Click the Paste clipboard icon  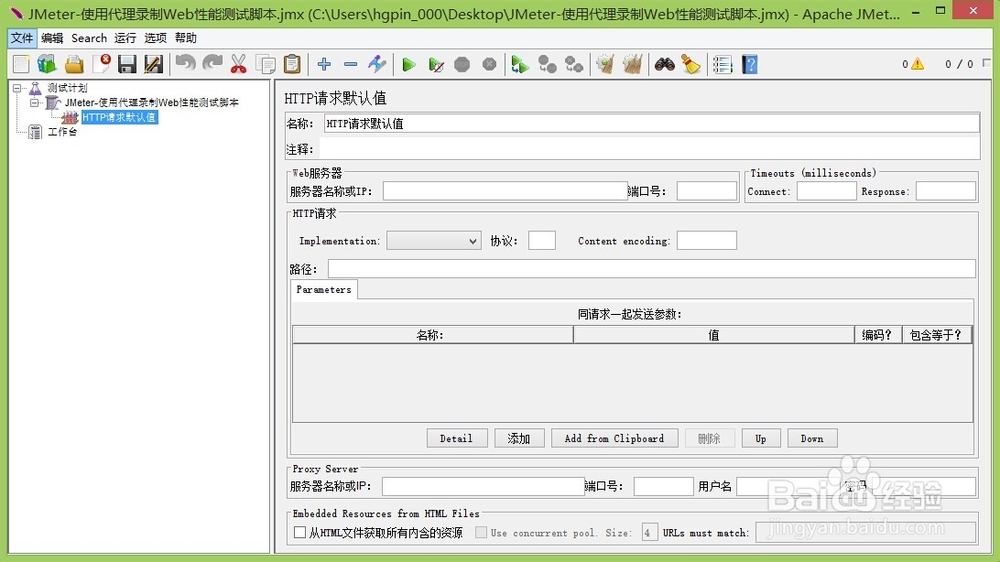[292, 64]
